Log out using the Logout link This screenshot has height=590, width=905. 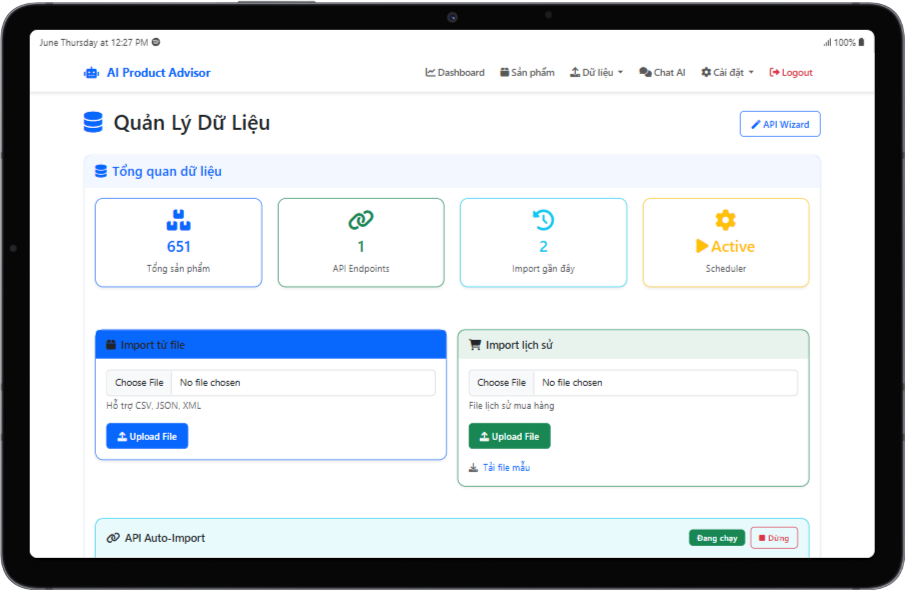pos(791,73)
